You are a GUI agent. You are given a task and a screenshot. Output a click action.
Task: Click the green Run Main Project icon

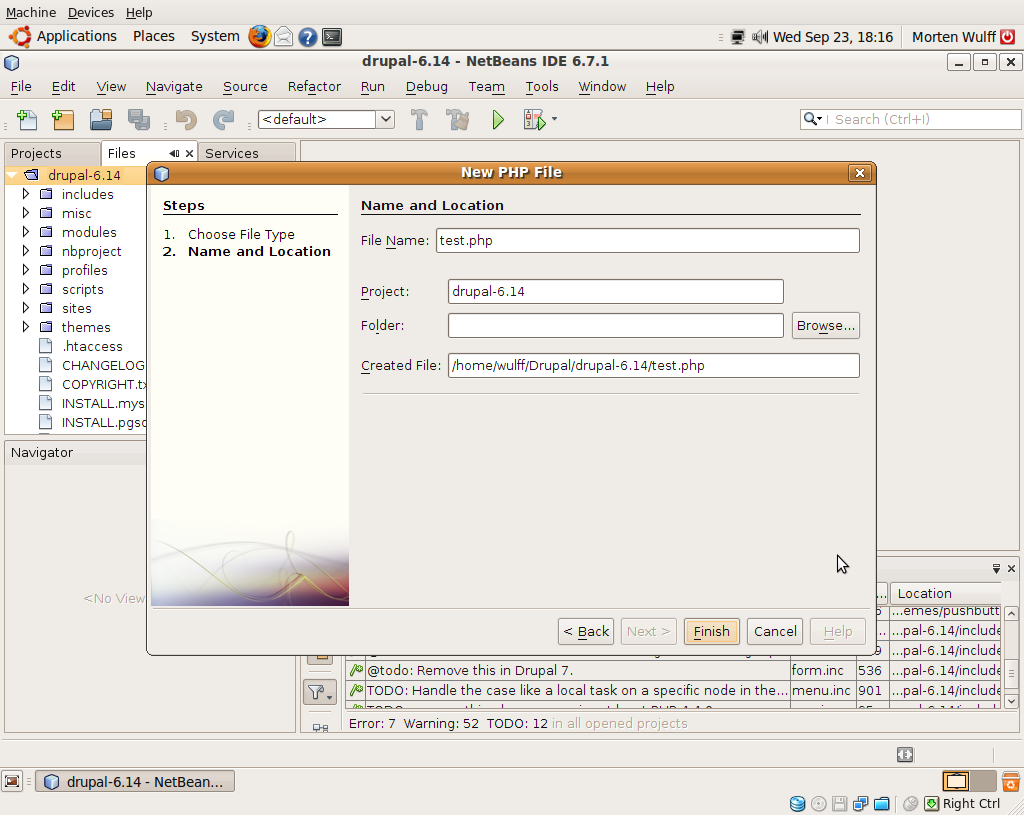(498, 120)
